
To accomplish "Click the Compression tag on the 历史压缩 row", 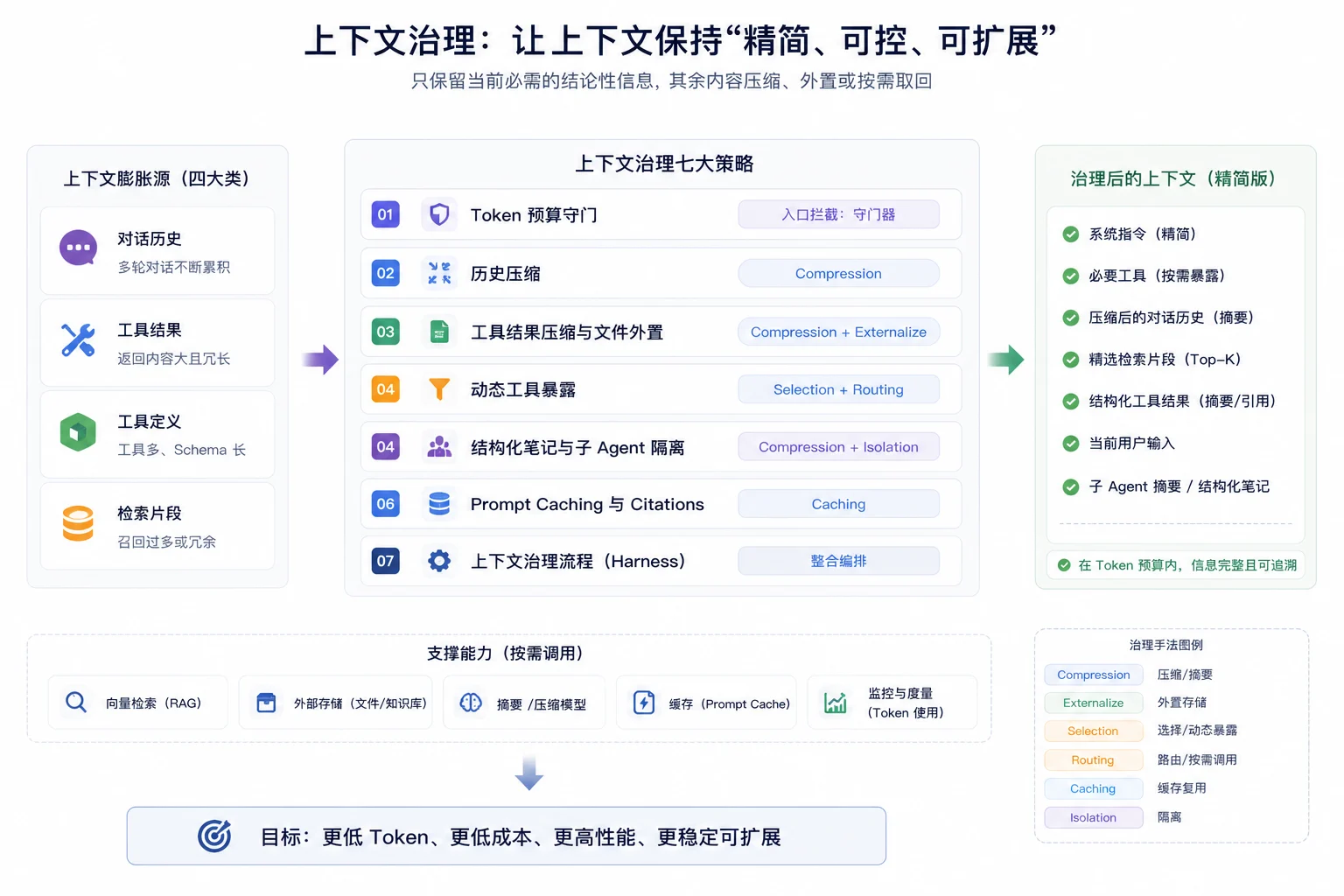I will pos(838,273).
